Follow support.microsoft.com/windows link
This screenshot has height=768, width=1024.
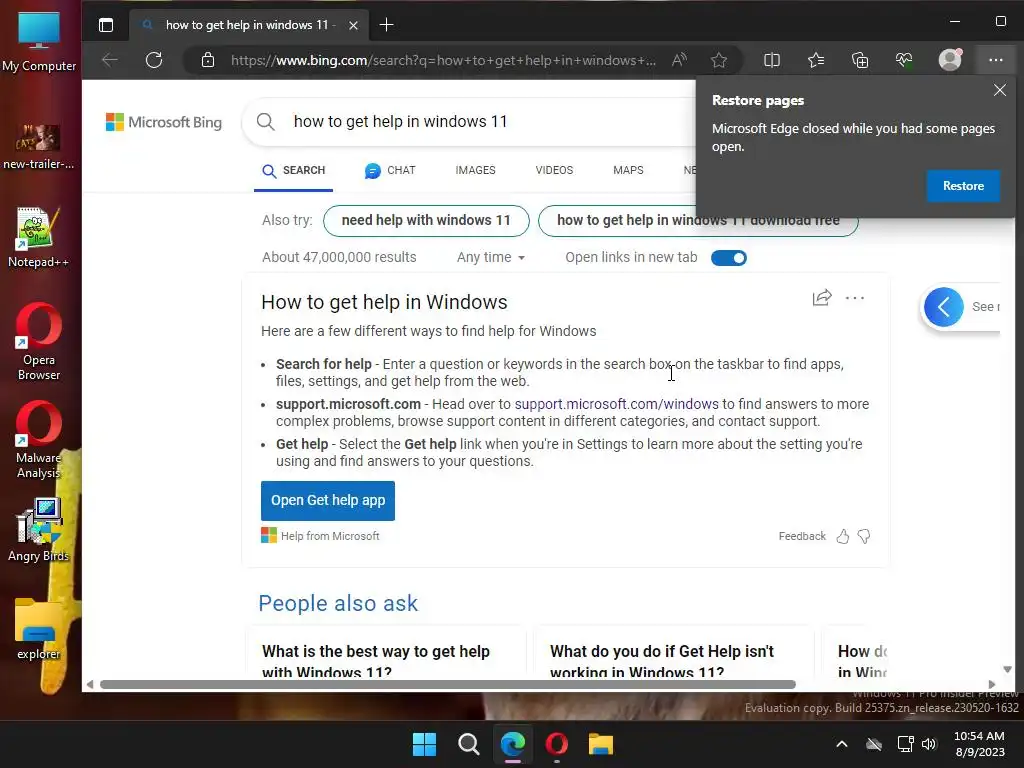pos(616,404)
